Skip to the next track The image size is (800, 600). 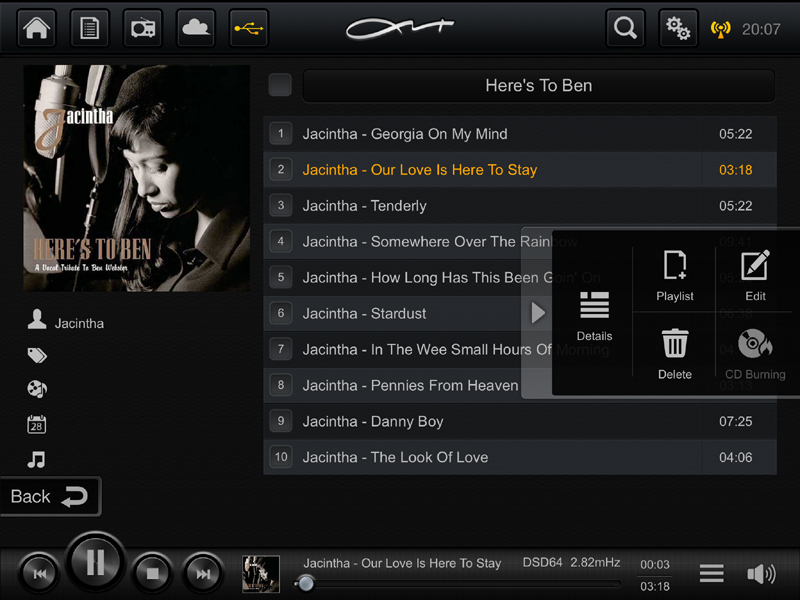[203, 573]
